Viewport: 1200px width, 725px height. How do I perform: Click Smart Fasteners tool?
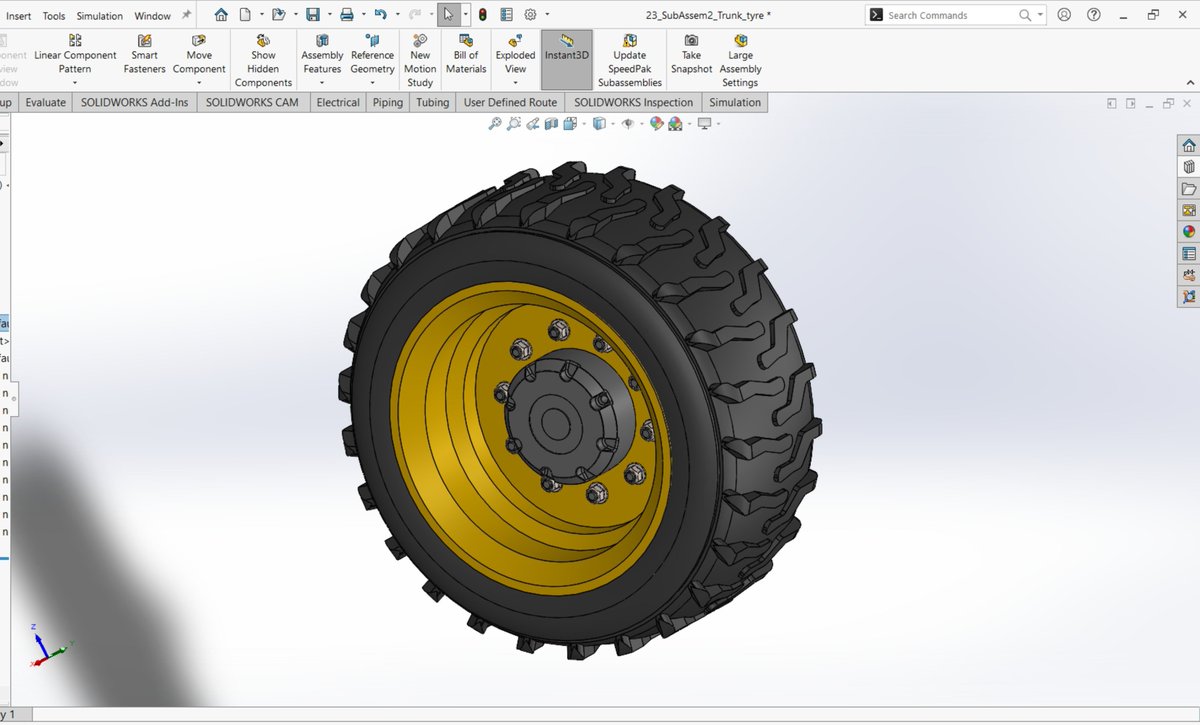point(144,55)
